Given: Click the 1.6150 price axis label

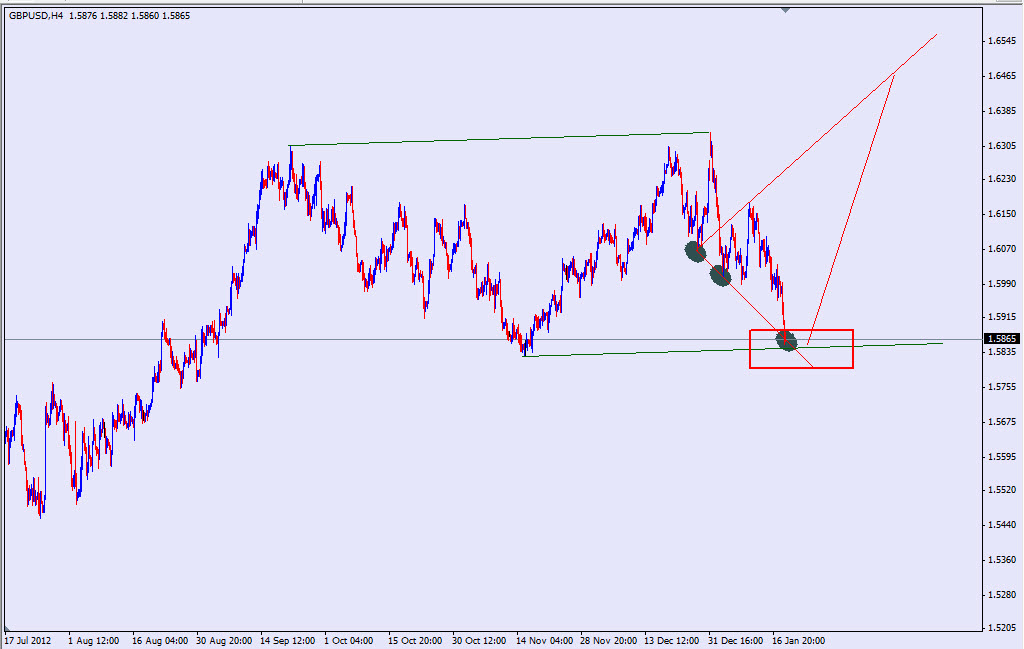Looking at the screenshot, I should 1002,214.
